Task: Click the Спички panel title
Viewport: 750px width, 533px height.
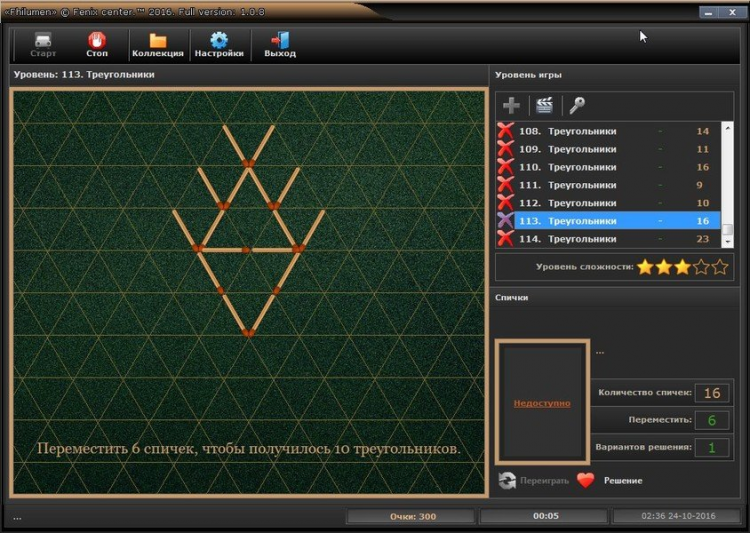Action: tap(511, 298)
